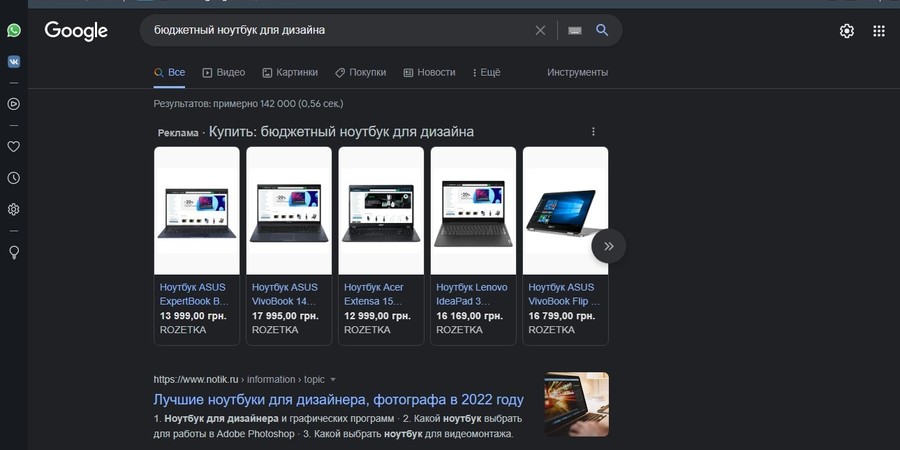This screenshot has height=450, width=900.
Task: Click ASUS VivoBook Flip laptop image
Action: 565,211
